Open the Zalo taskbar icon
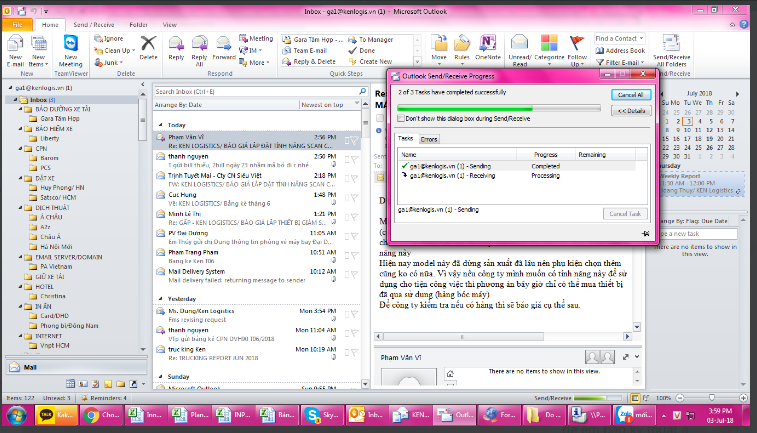Viewport: 757px width, 433px height. click(x=633, y=415)
